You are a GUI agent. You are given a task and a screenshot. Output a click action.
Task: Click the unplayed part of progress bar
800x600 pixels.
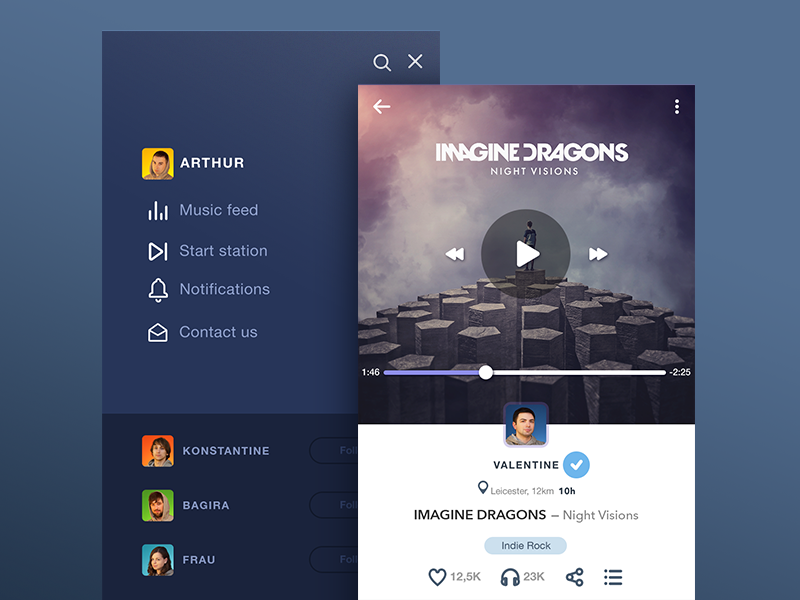(580, 372)
